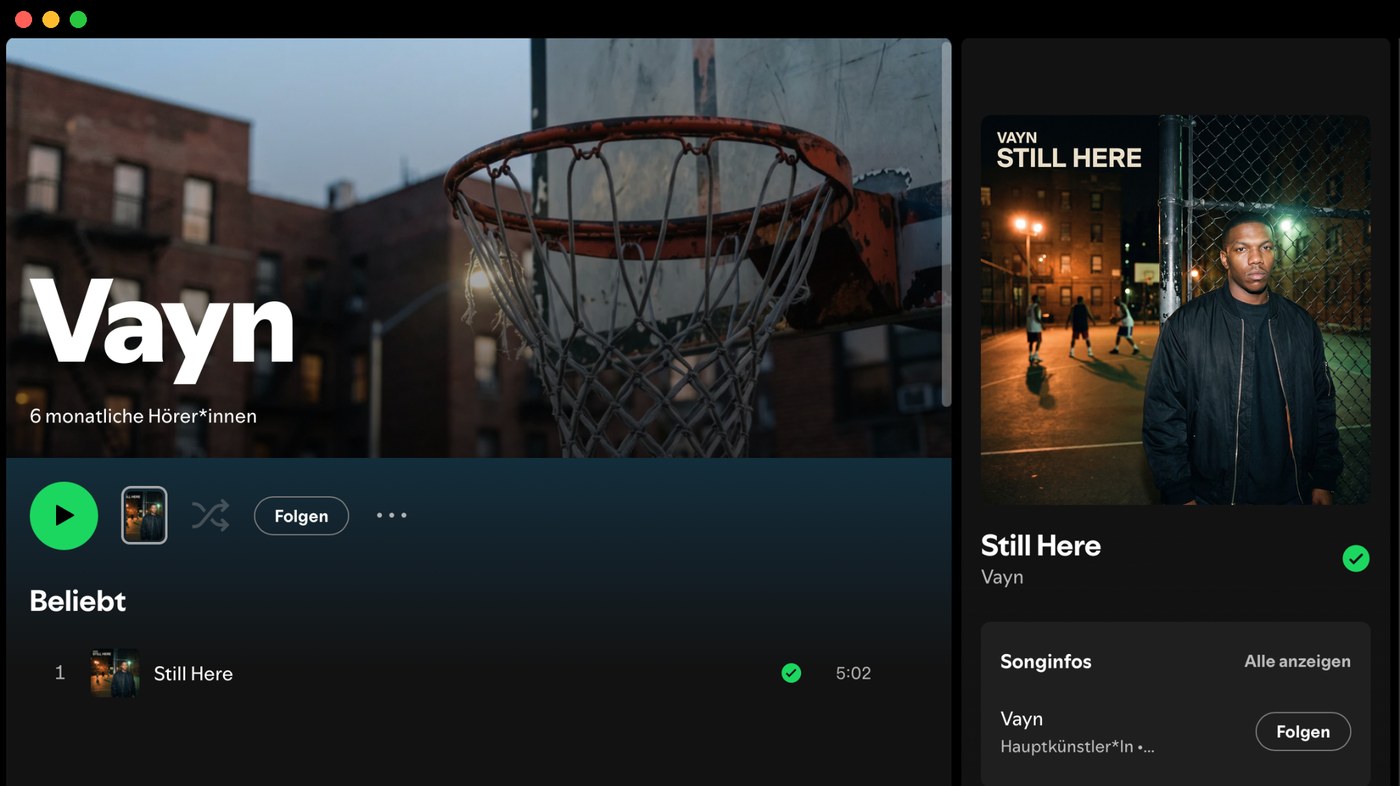This screenshot has width=1400, height=786.
Task: Click the Songinfos heading
Action: click(1046, 662)
